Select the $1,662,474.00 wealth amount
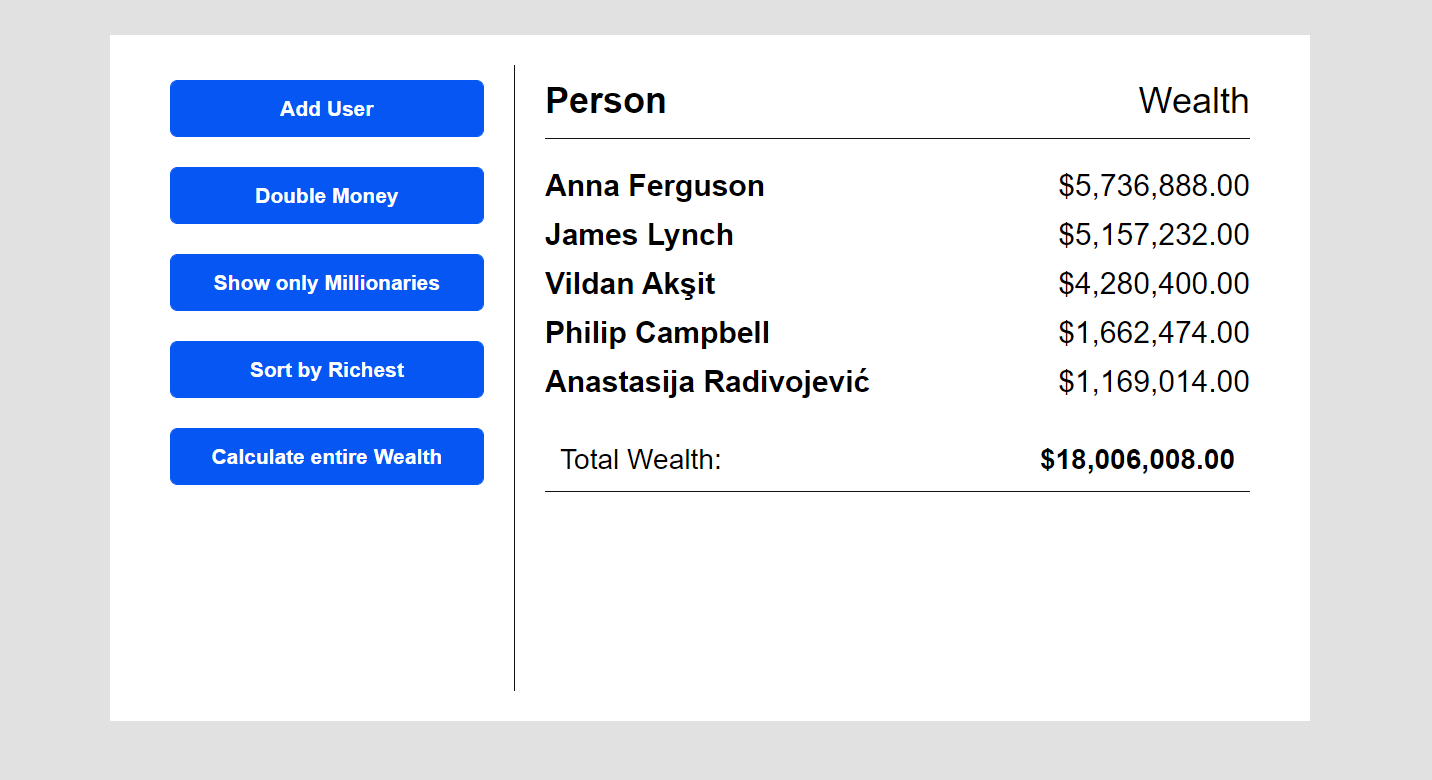The height and width of the screenshot is (780, 1432). click(x=1153, y=333)
